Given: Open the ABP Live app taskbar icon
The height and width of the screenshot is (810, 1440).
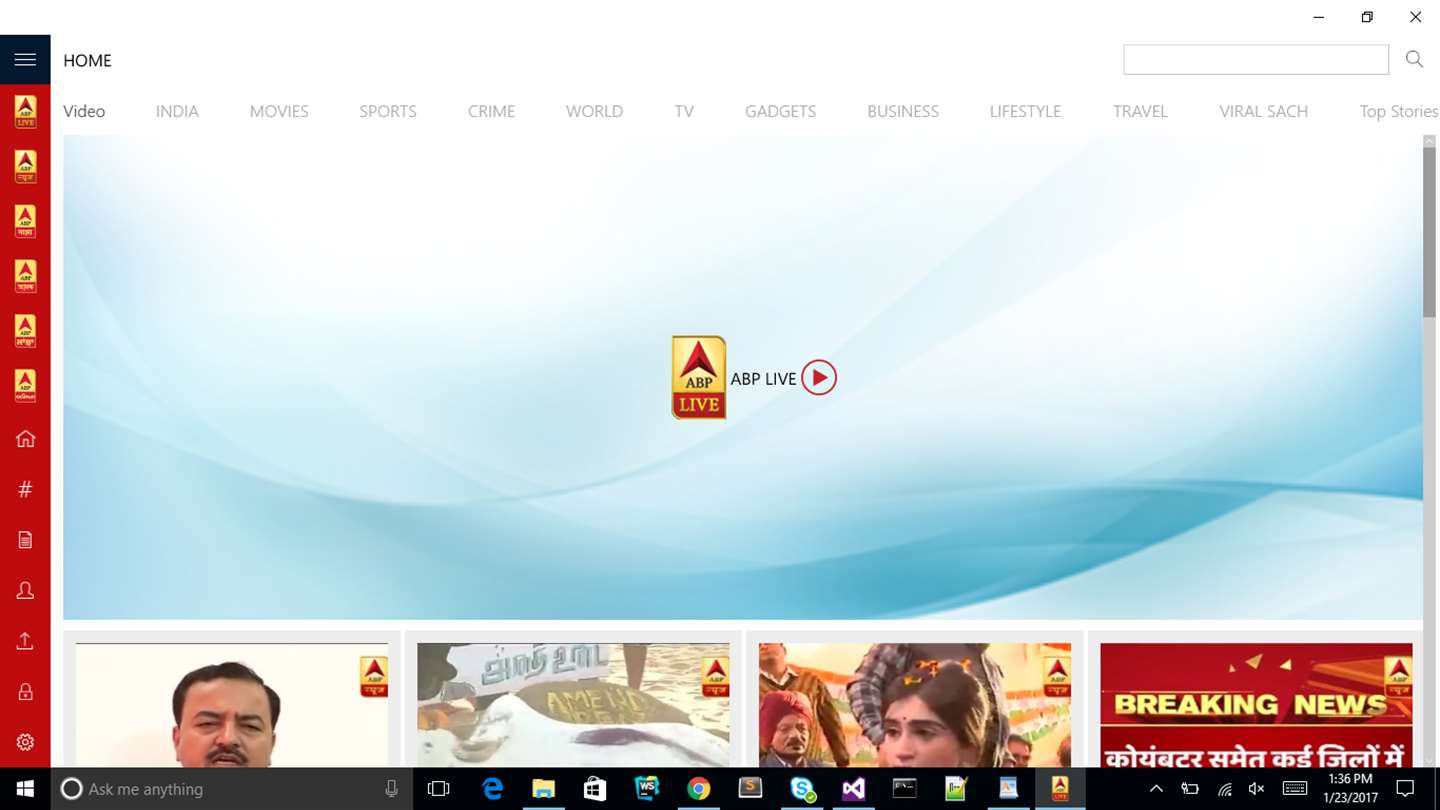Looking at the screenshot, I should [1060, 789].
